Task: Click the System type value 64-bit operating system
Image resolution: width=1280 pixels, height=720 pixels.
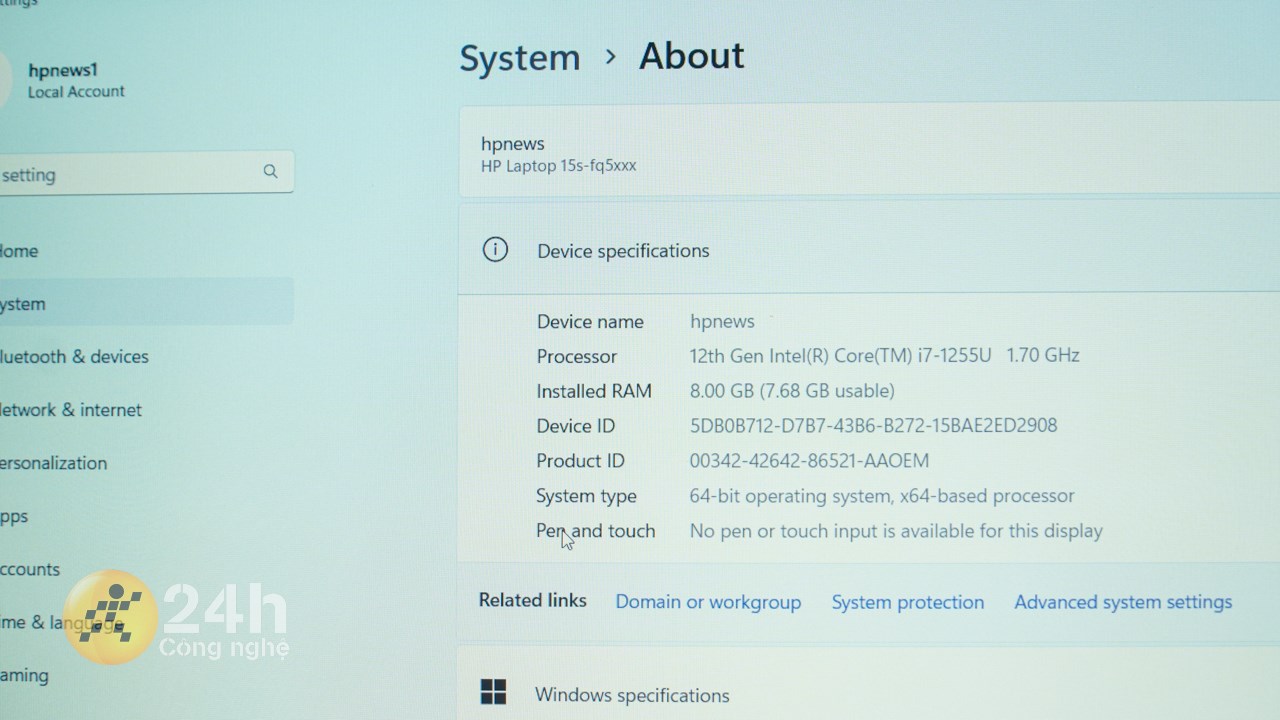Action: (x=882, y=496)
